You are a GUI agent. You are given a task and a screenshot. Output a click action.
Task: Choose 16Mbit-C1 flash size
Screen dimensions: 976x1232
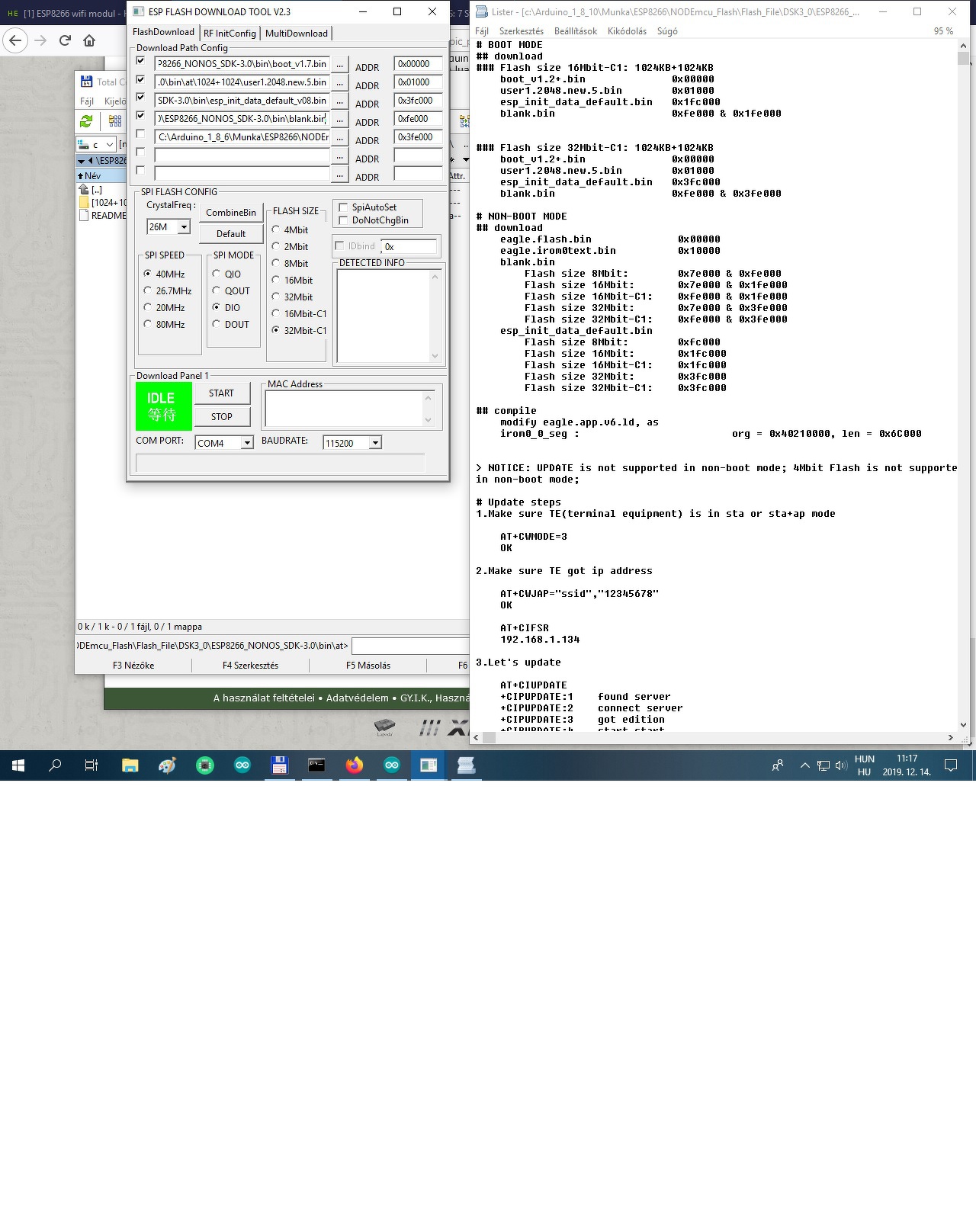276,313
